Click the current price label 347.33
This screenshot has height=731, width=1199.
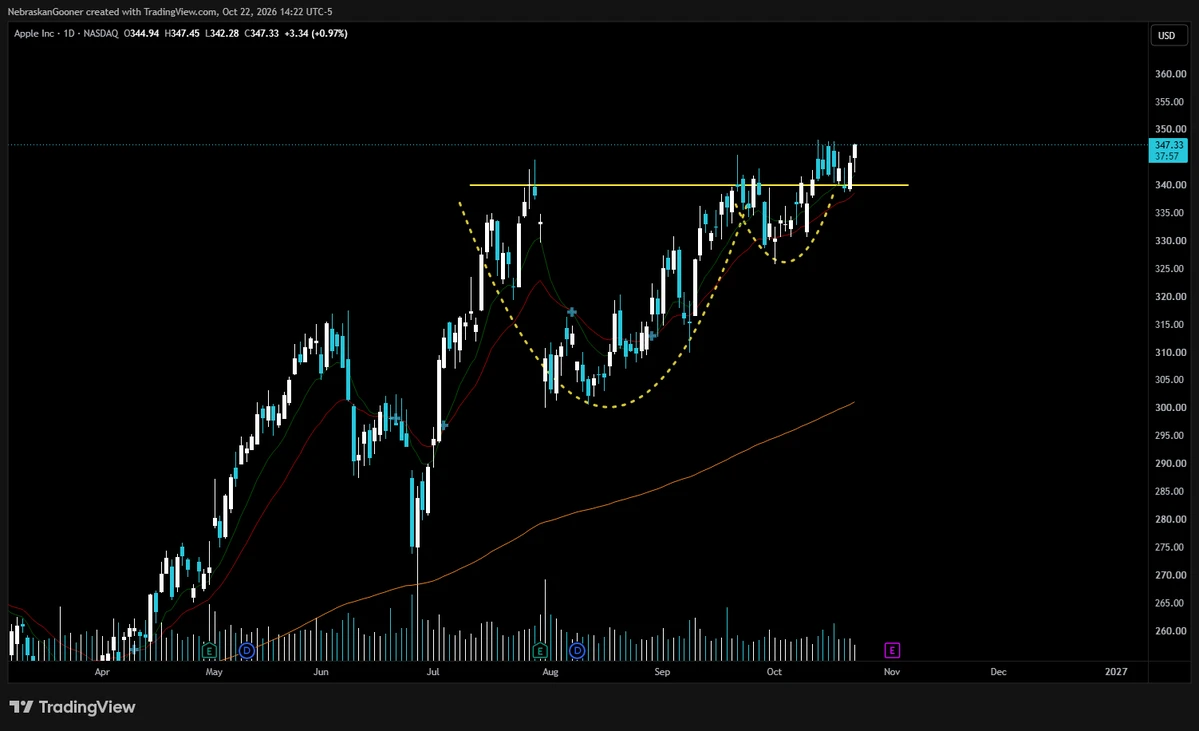[1168, 145]
